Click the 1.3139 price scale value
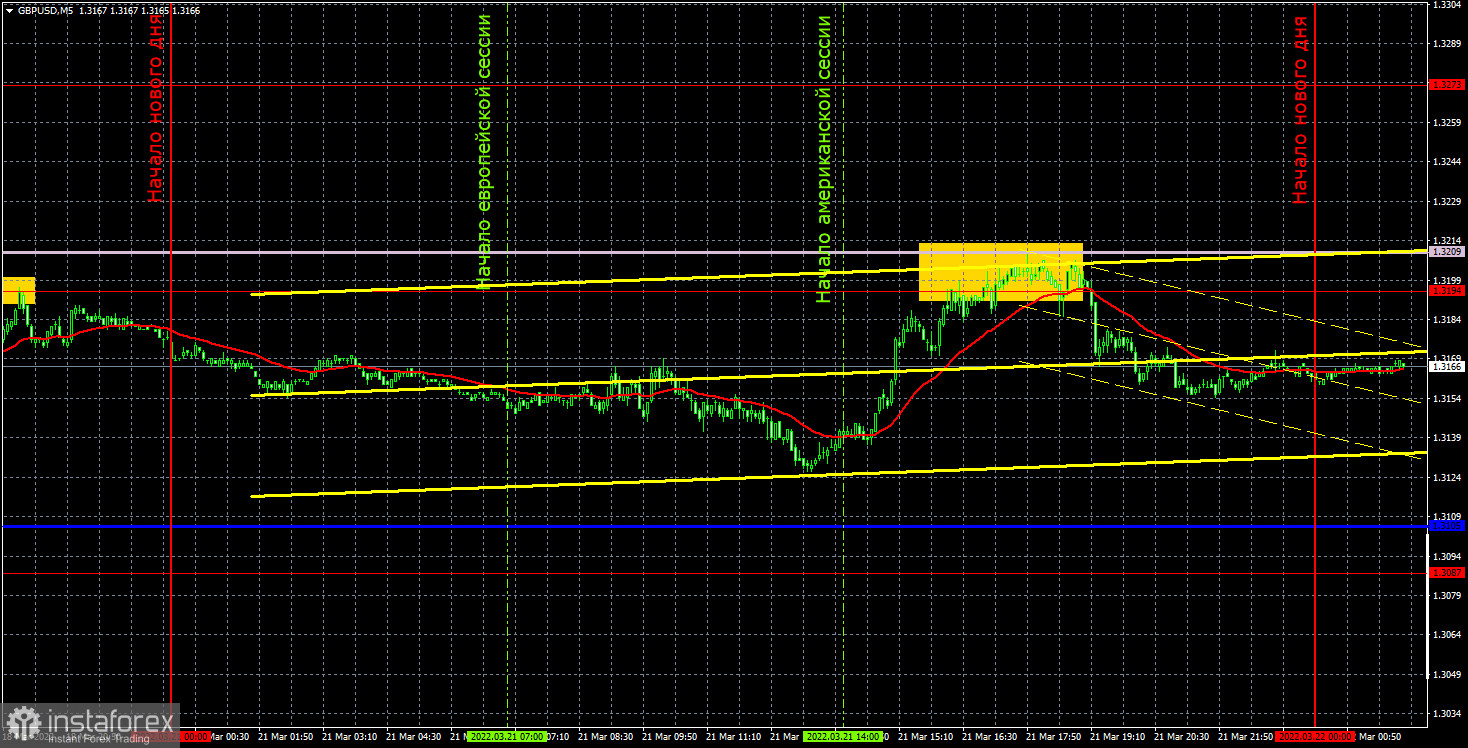This screenshot has height=748, width=1468. (x=1446, y=437)
